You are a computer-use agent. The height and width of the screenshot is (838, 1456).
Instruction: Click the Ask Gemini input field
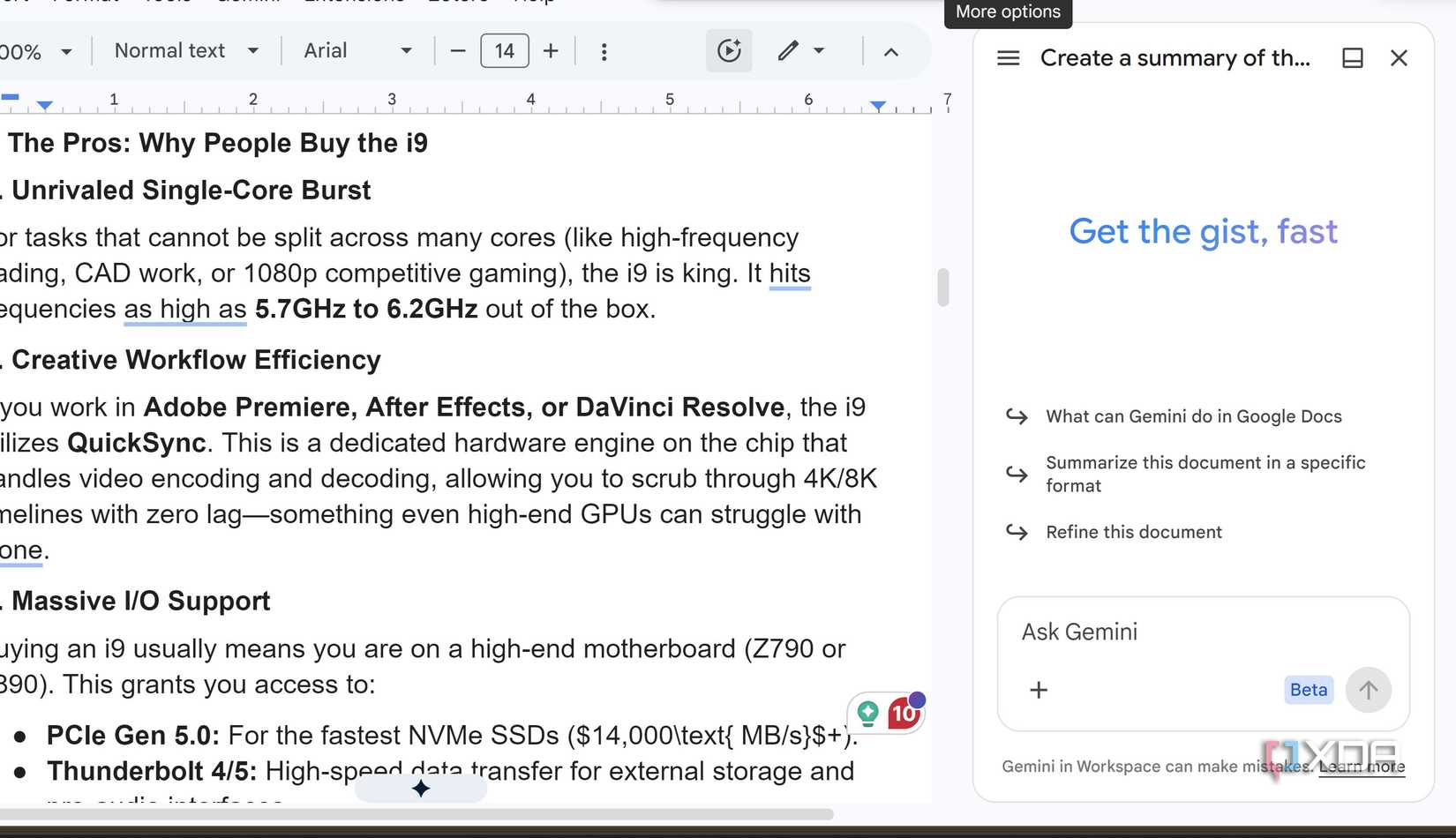pos(1204,632)
